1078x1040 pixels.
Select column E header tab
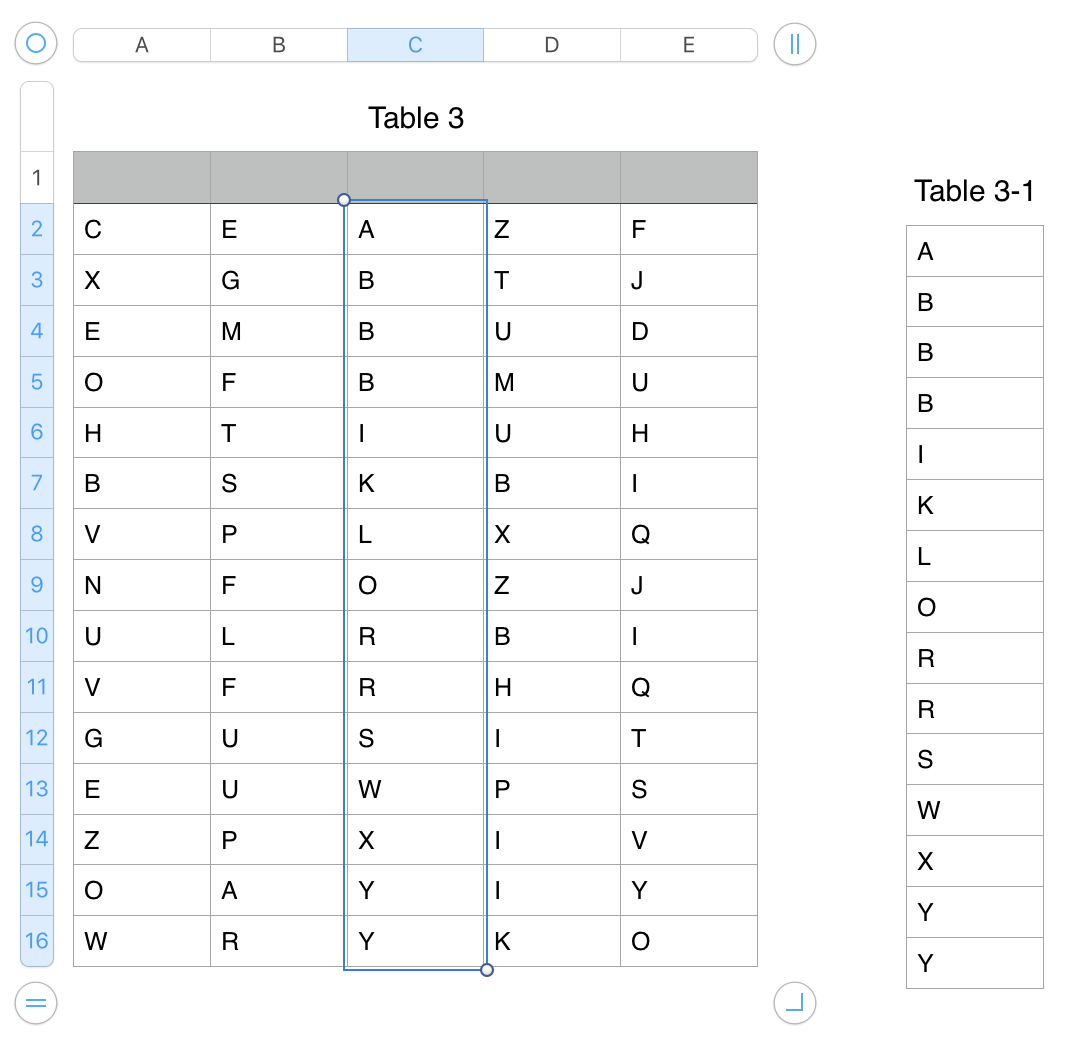point(688,45)
